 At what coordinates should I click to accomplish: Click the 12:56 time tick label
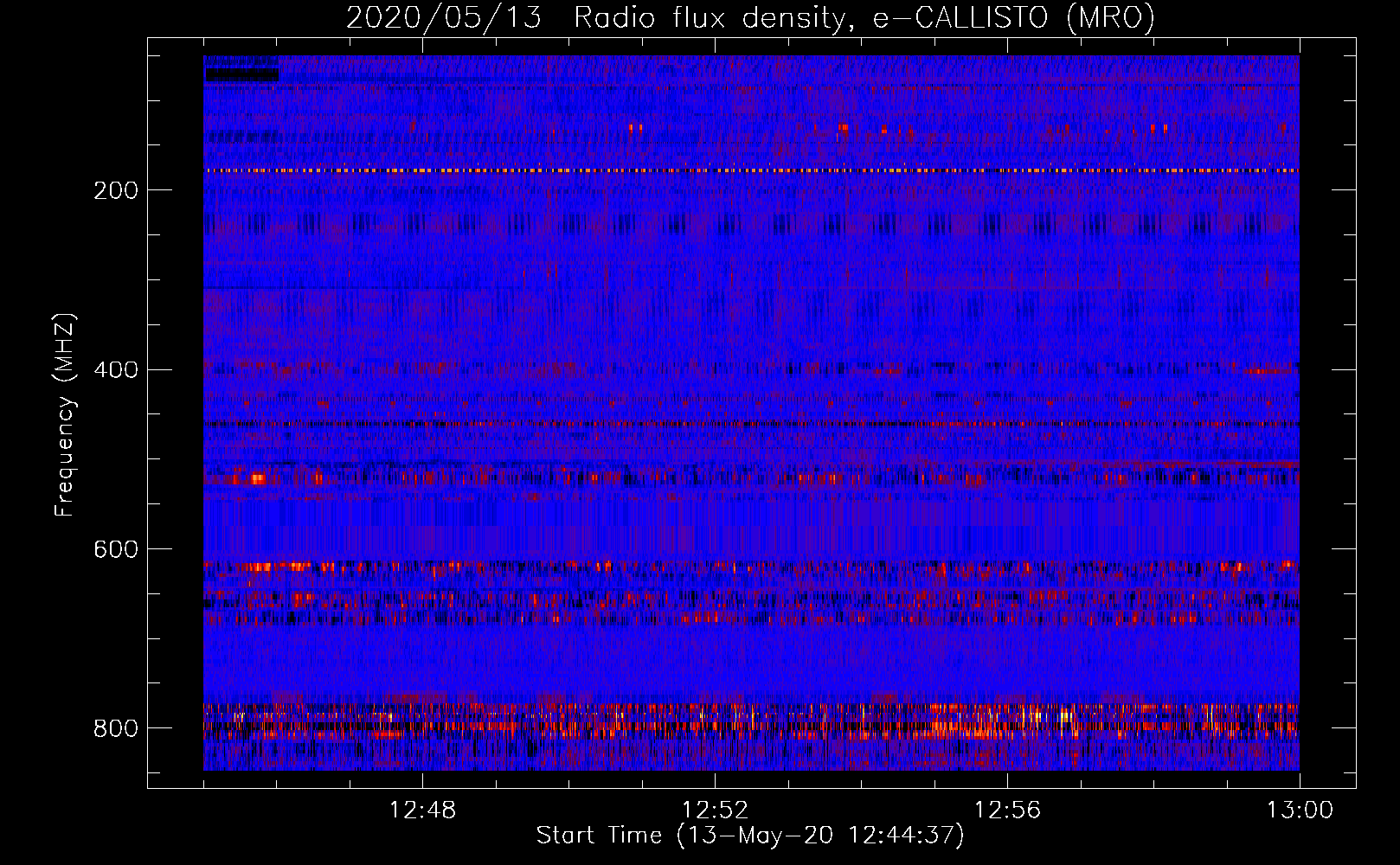click(1007, 811)
